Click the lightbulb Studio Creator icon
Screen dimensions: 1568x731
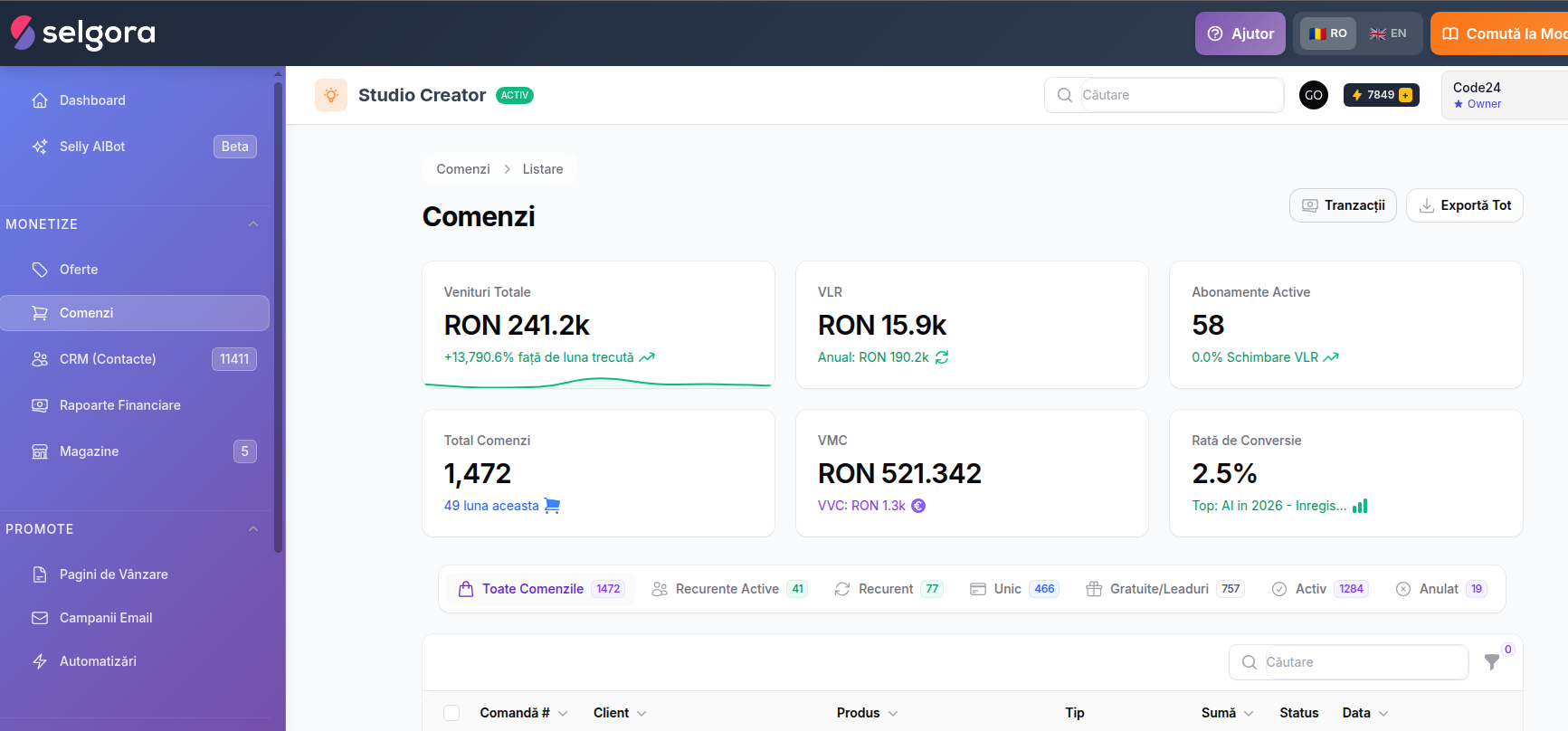[x=331, y=95]
